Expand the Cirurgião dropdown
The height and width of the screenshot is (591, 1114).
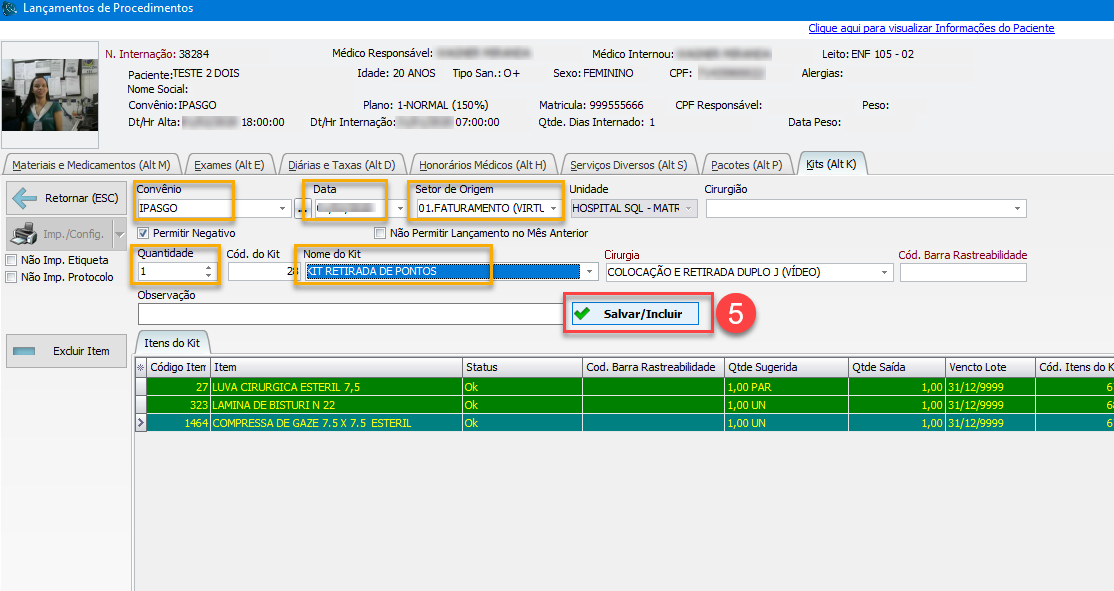tap(1018, 208)
